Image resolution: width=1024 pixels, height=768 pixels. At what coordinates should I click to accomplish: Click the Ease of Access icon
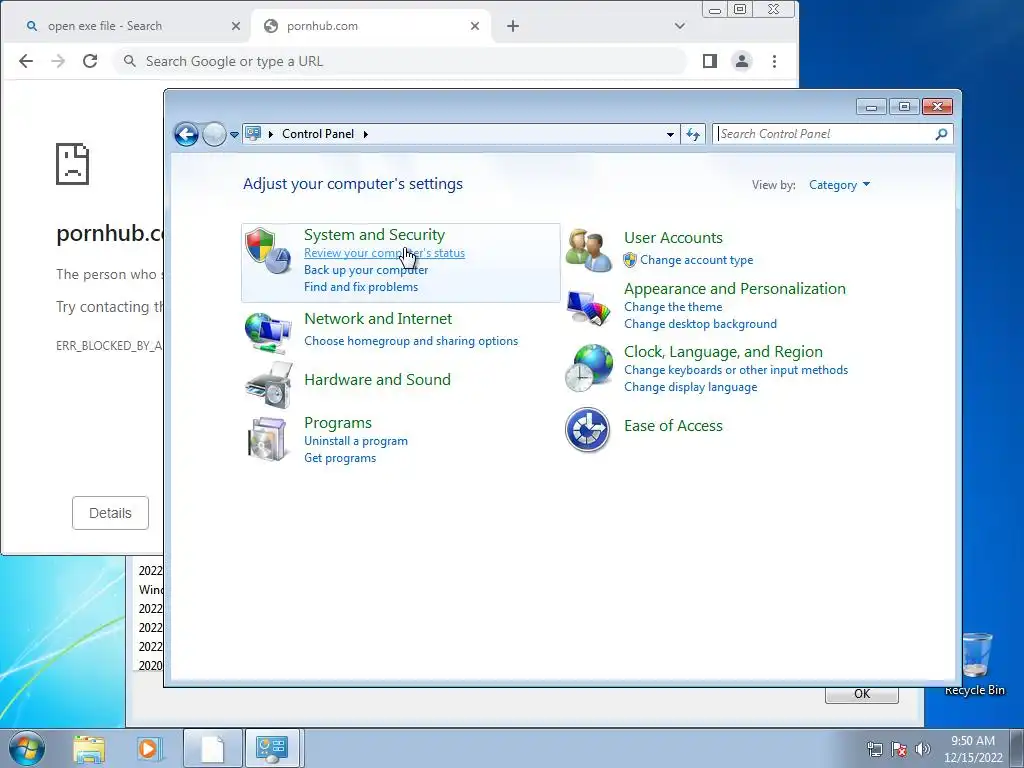tap(588, 430)
